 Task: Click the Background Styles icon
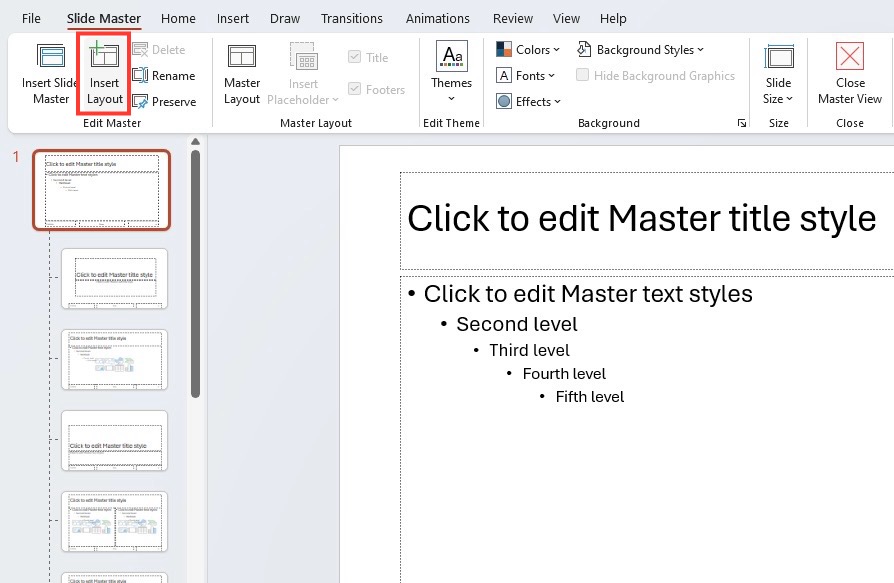pos(584,50)
